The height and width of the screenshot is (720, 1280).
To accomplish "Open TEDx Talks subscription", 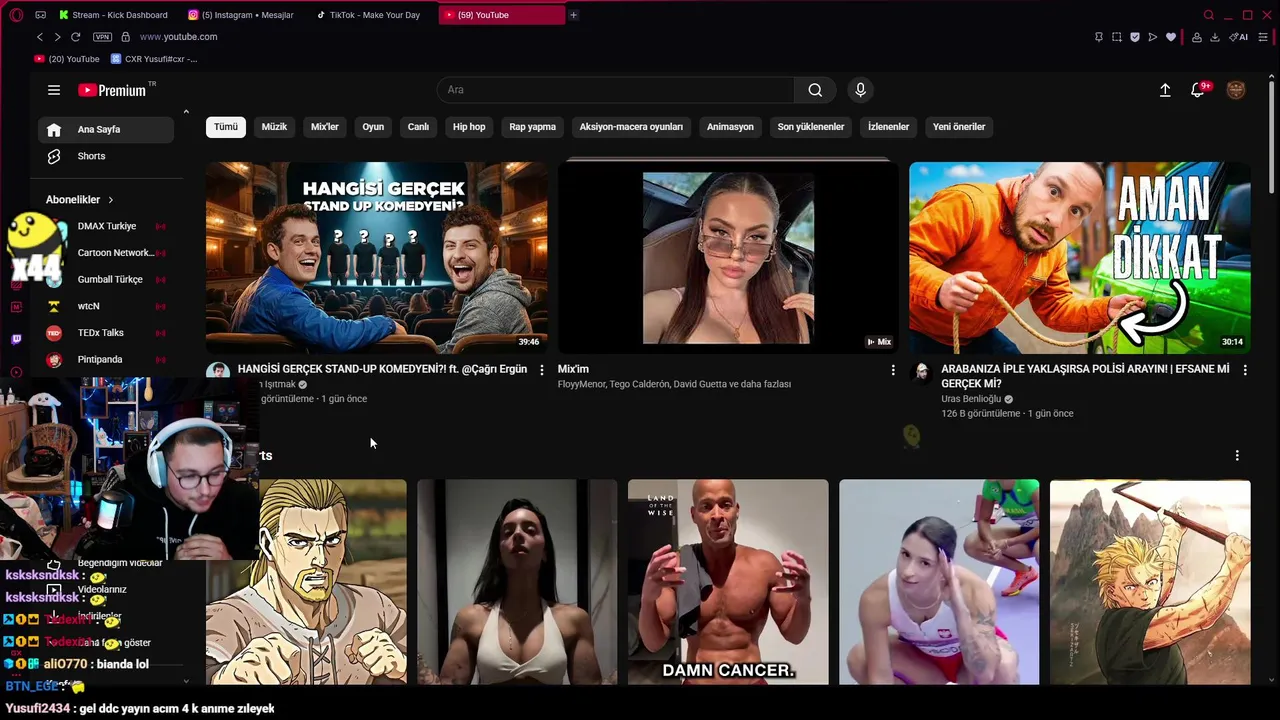I will click(x=106, y=333).
